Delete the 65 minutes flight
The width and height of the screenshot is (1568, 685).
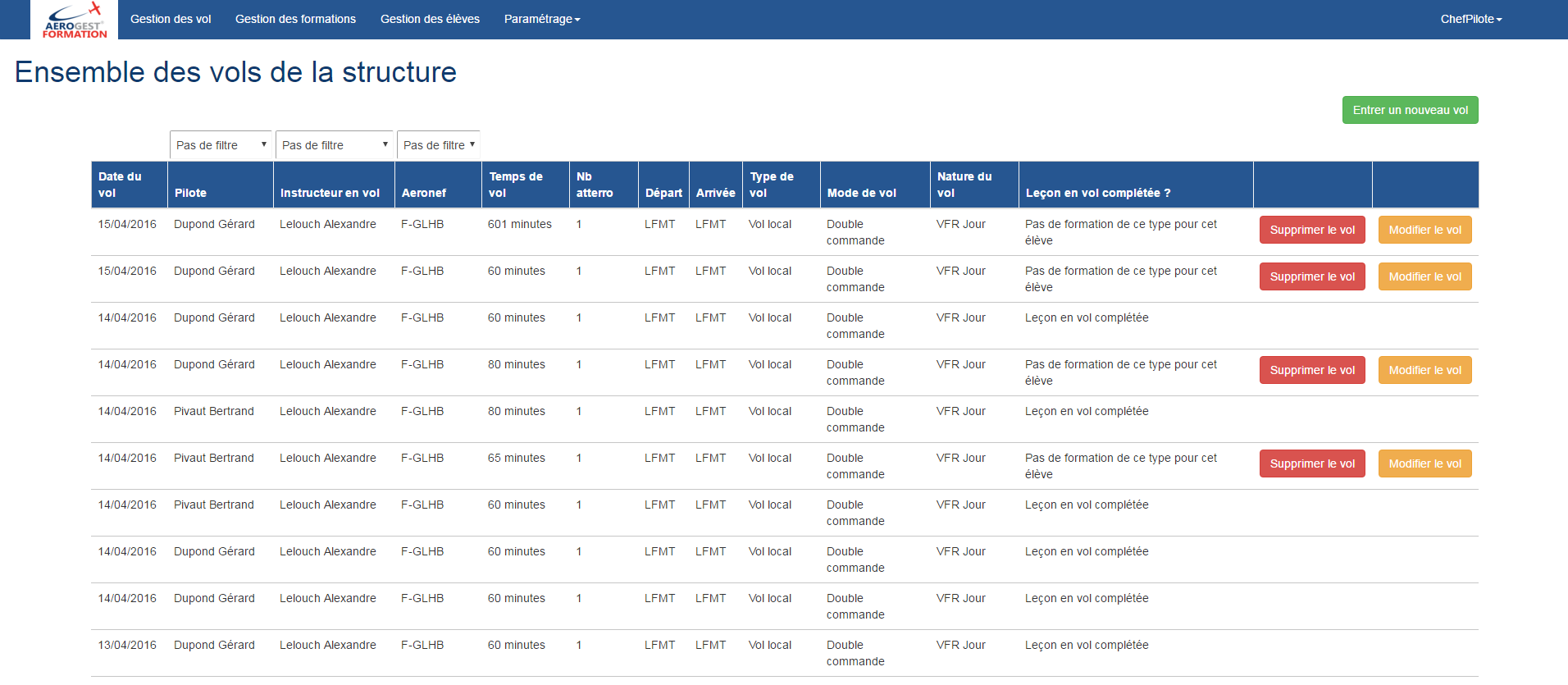(1312, 464)
